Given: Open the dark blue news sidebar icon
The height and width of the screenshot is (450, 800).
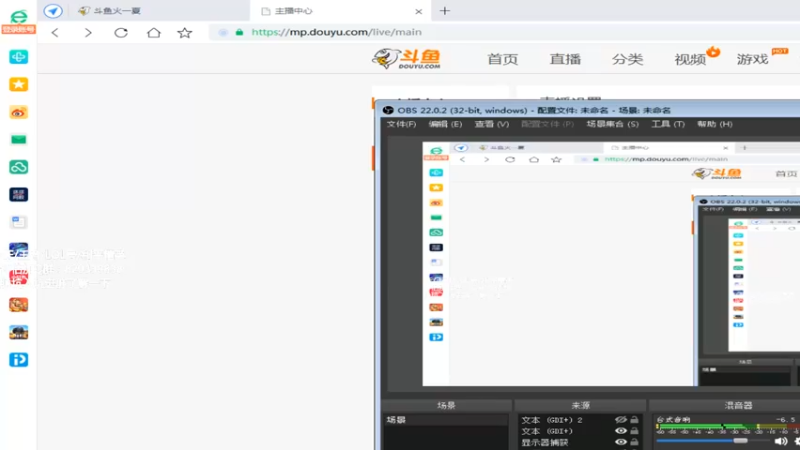Looking at the screenshot, I should pos(18,194).
